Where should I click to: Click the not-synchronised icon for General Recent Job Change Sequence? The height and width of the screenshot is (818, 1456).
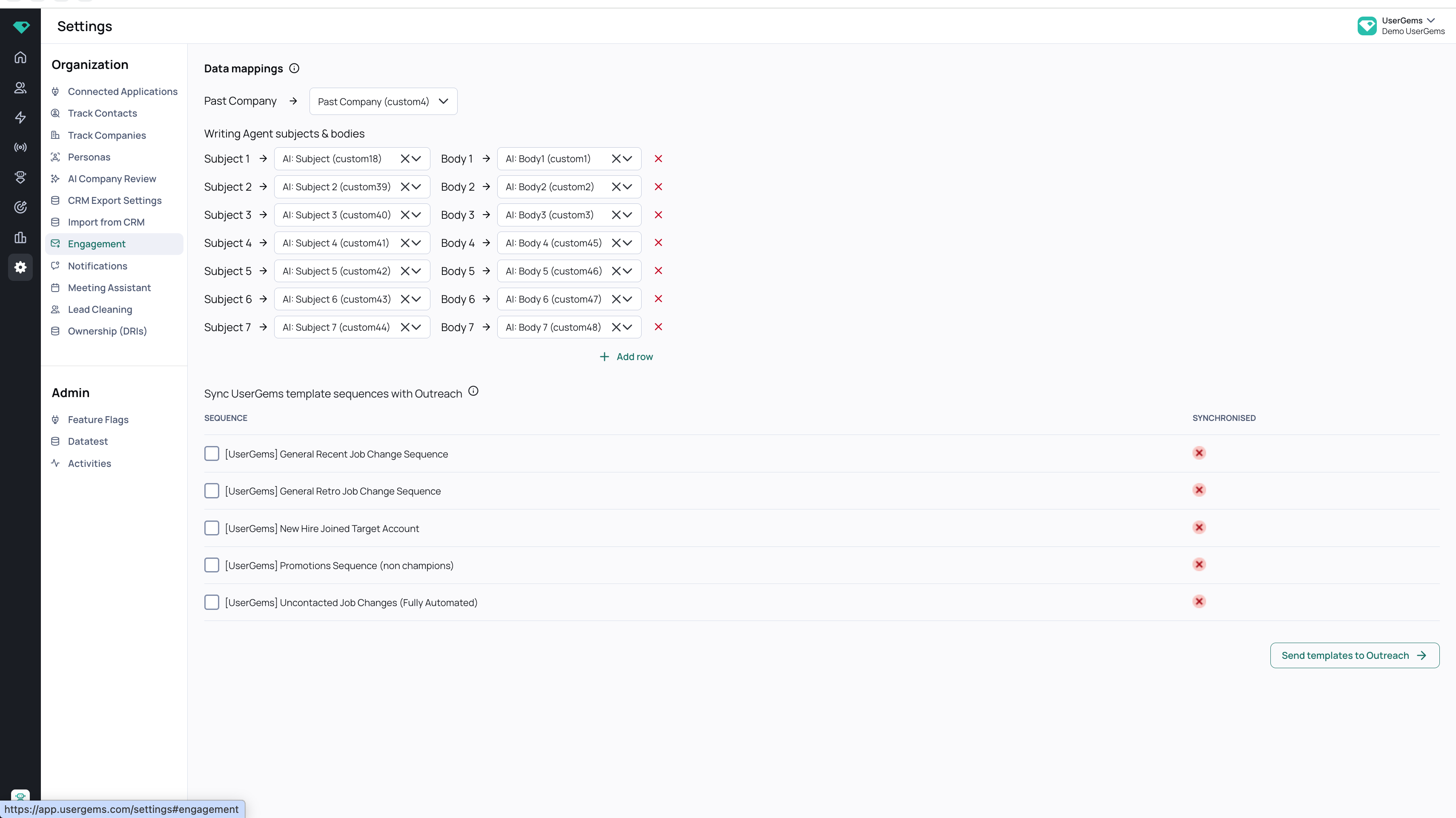1199,453
